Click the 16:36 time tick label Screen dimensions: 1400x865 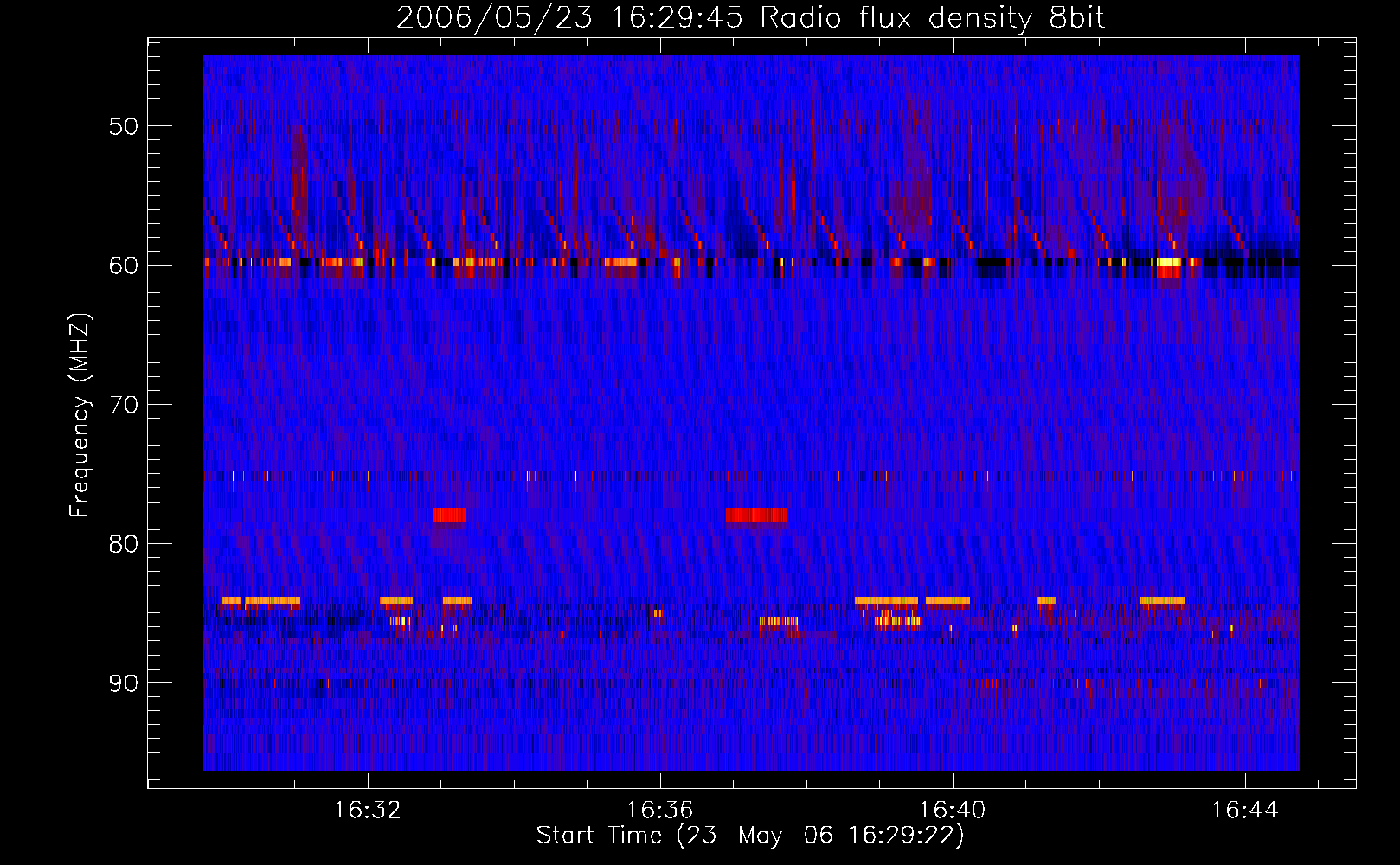pyautogui.click(x=660, y=811)
